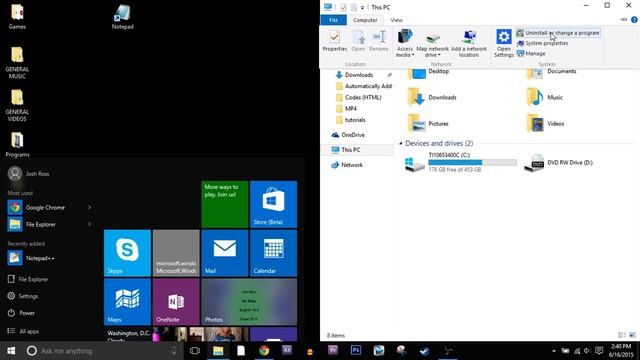
Task: Click the ribbon help icon
Action: click(634, 20)
